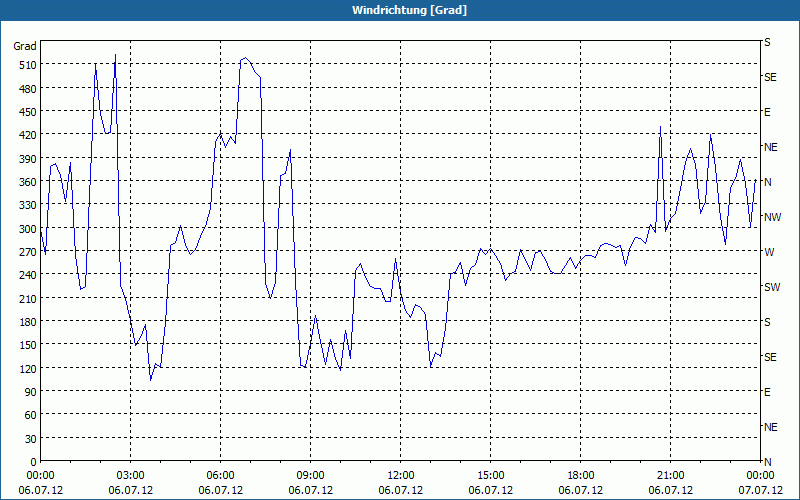Select the 'Grad' unit label above the y-axis
800x500 pixels.
click(25, 46)
